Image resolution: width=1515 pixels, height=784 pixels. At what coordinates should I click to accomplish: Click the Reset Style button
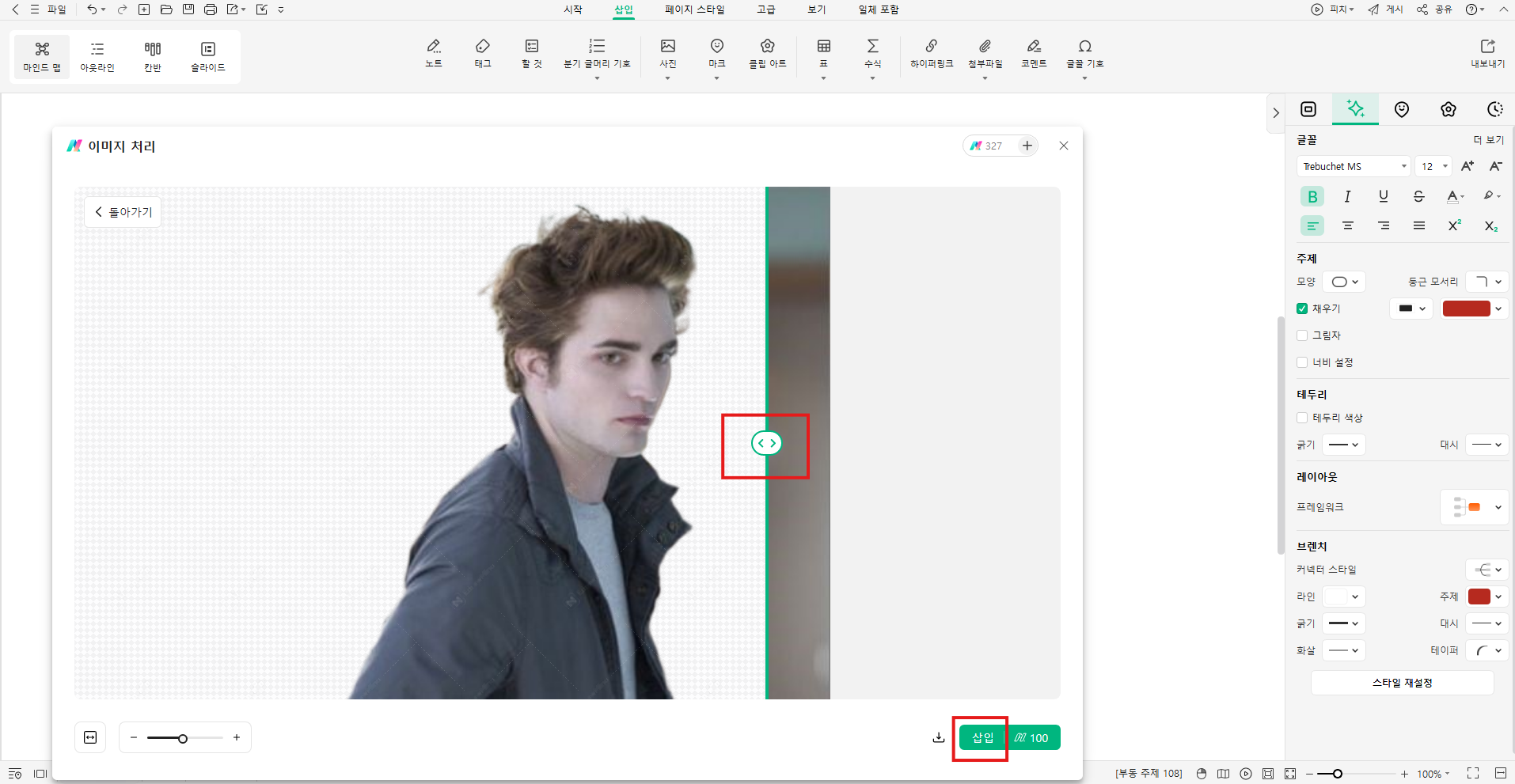[1402, 683]
